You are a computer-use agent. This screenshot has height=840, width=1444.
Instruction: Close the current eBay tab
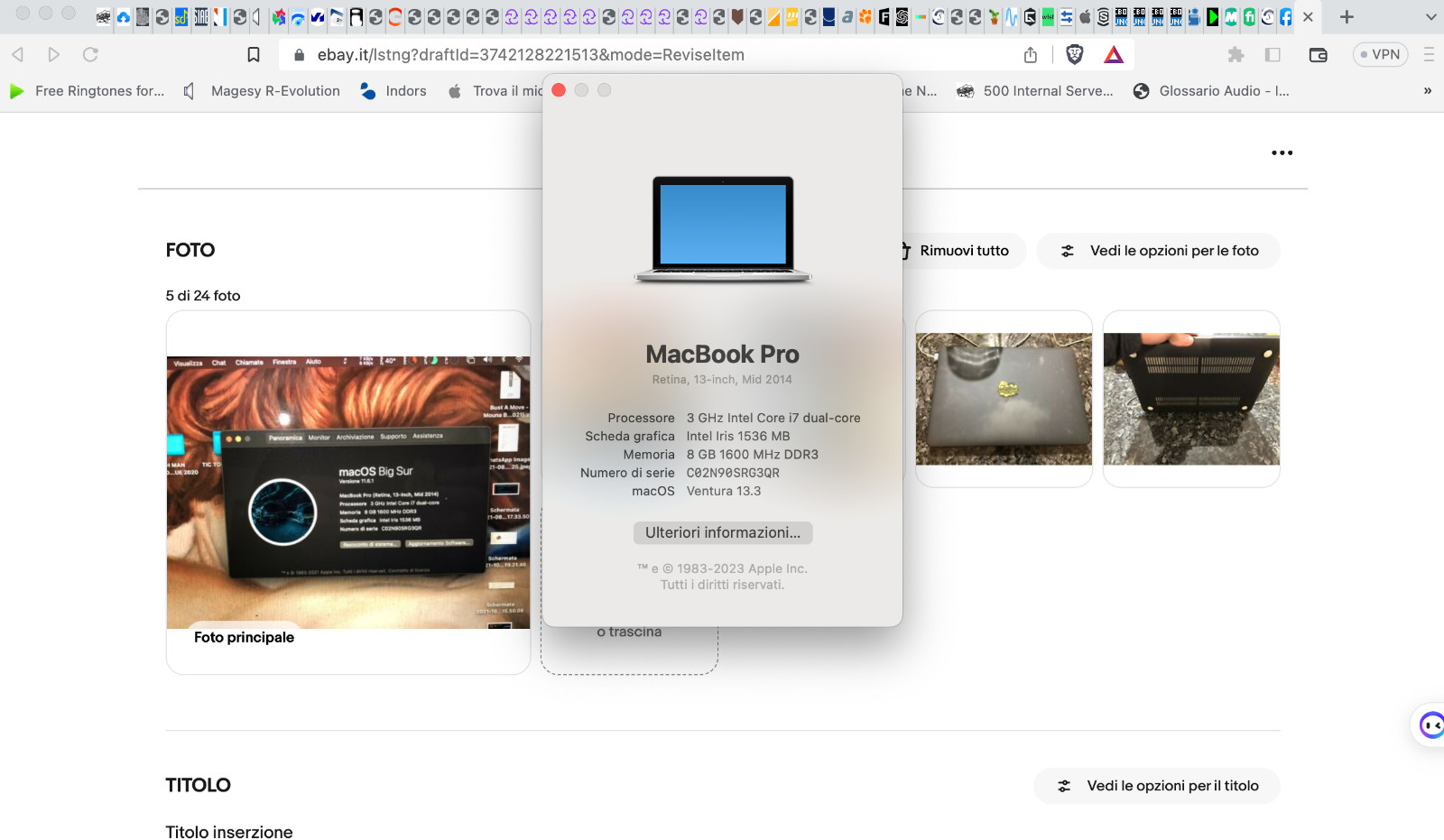click(x=1308, y=17)
